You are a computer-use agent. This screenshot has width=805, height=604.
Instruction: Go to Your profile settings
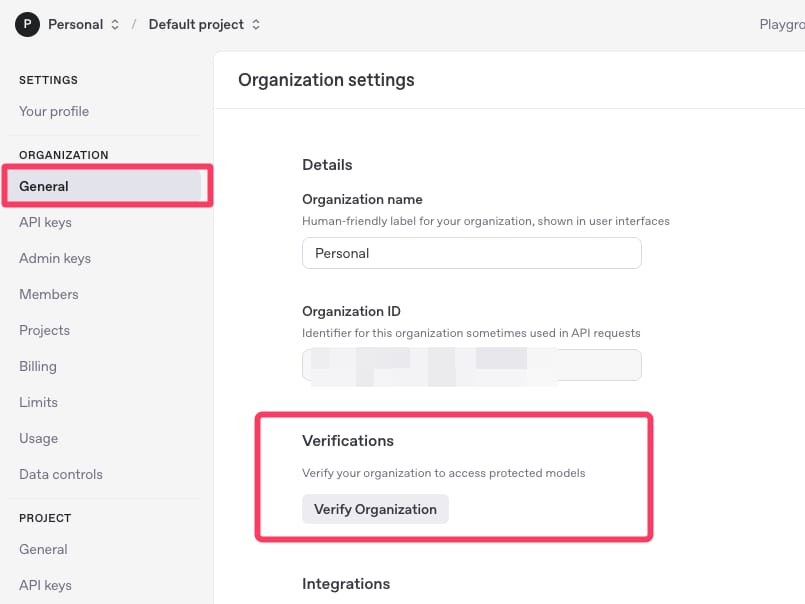coord(54,111)
